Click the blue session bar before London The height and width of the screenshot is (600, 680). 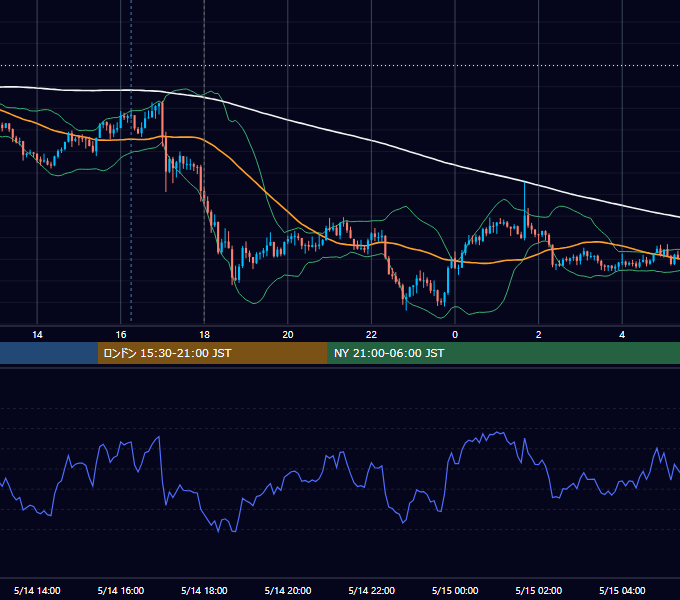(49, 353)
